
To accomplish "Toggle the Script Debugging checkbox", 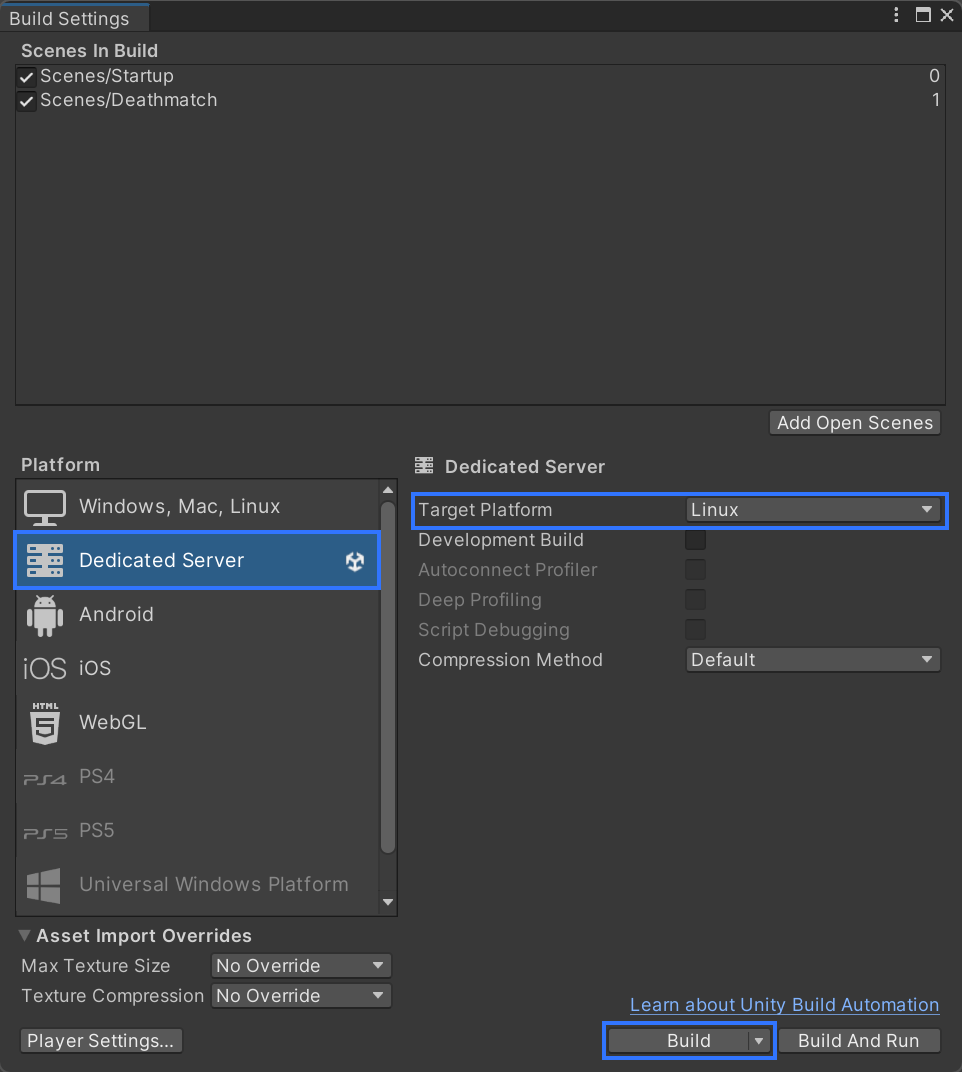I will (695, 630).
